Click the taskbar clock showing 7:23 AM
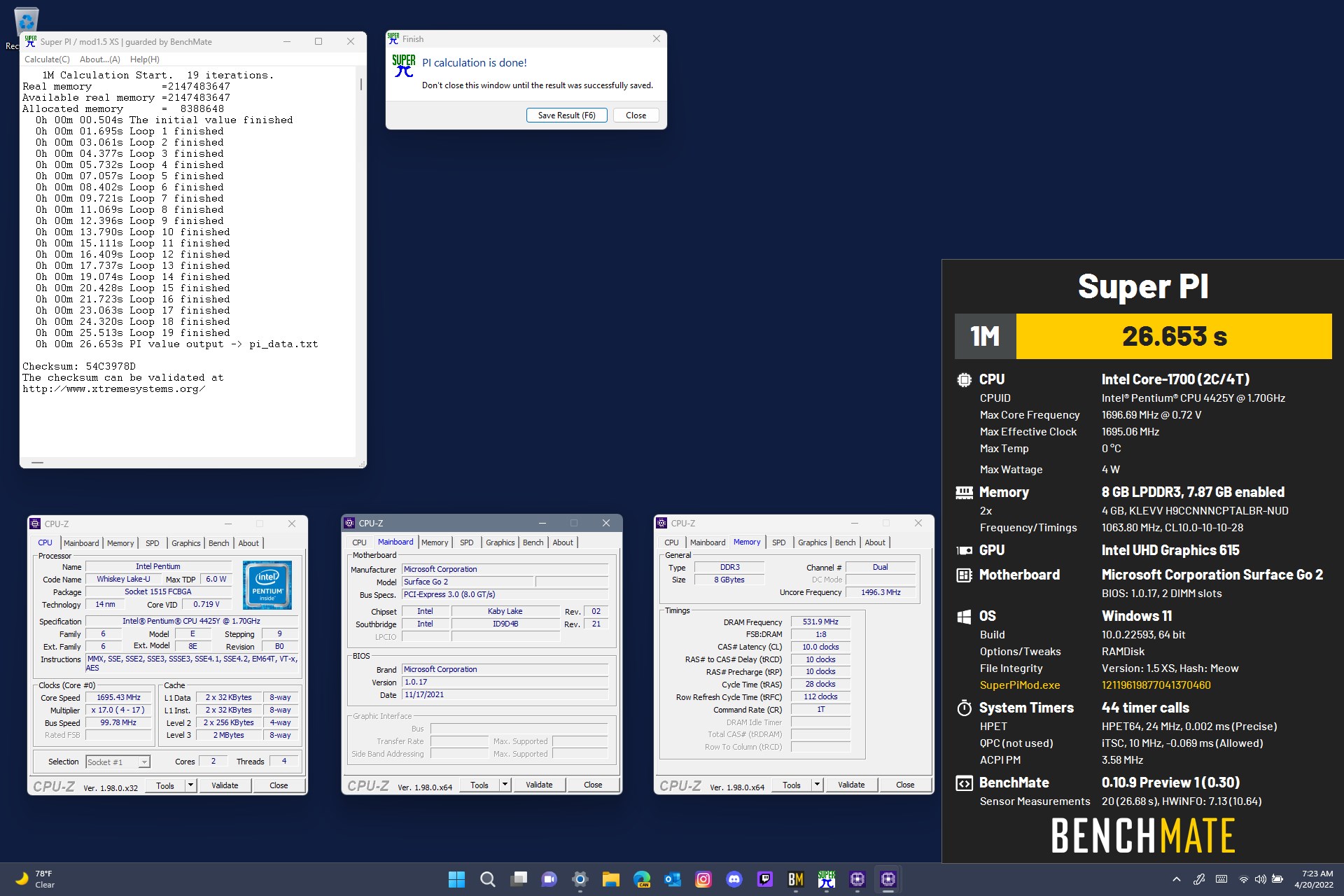 click(x=1314, y=879)
